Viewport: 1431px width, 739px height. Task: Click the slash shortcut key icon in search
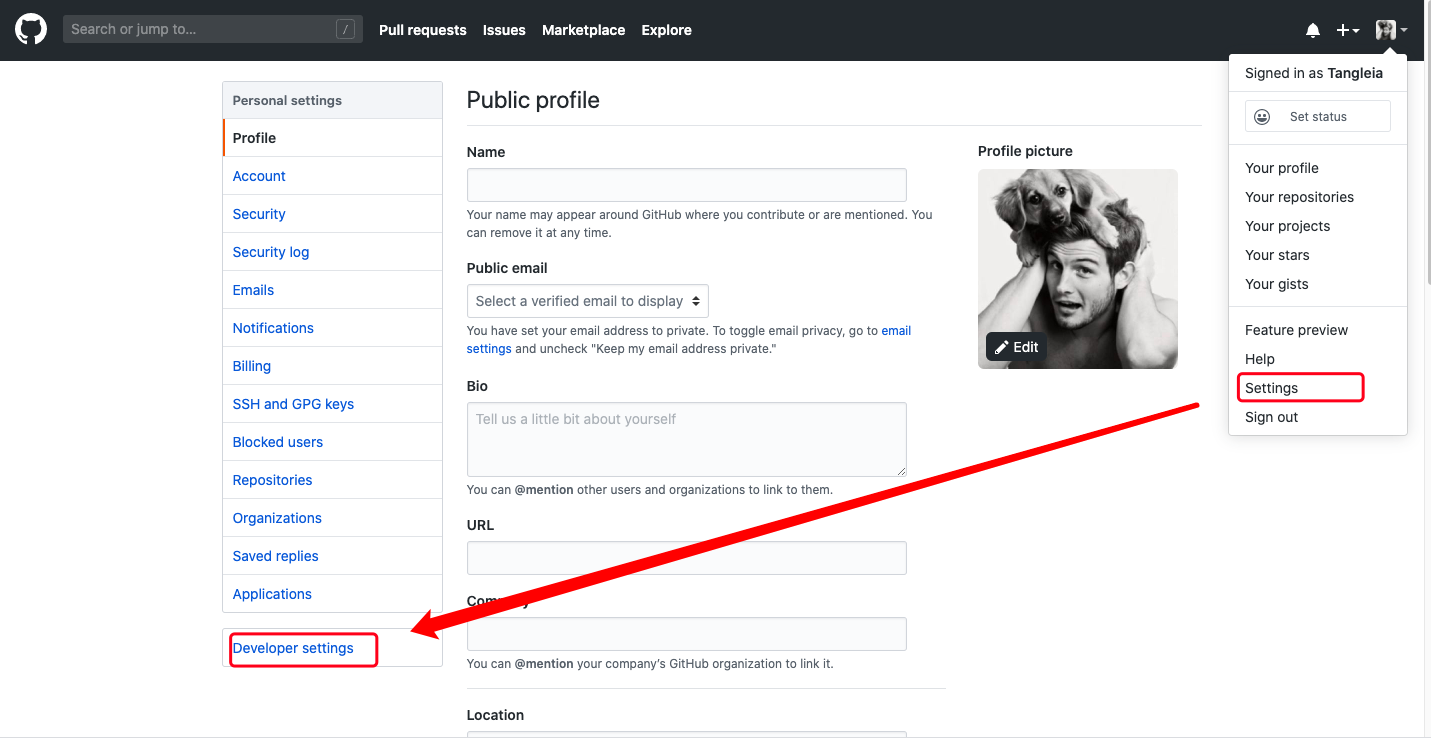[x=345, y=30]
